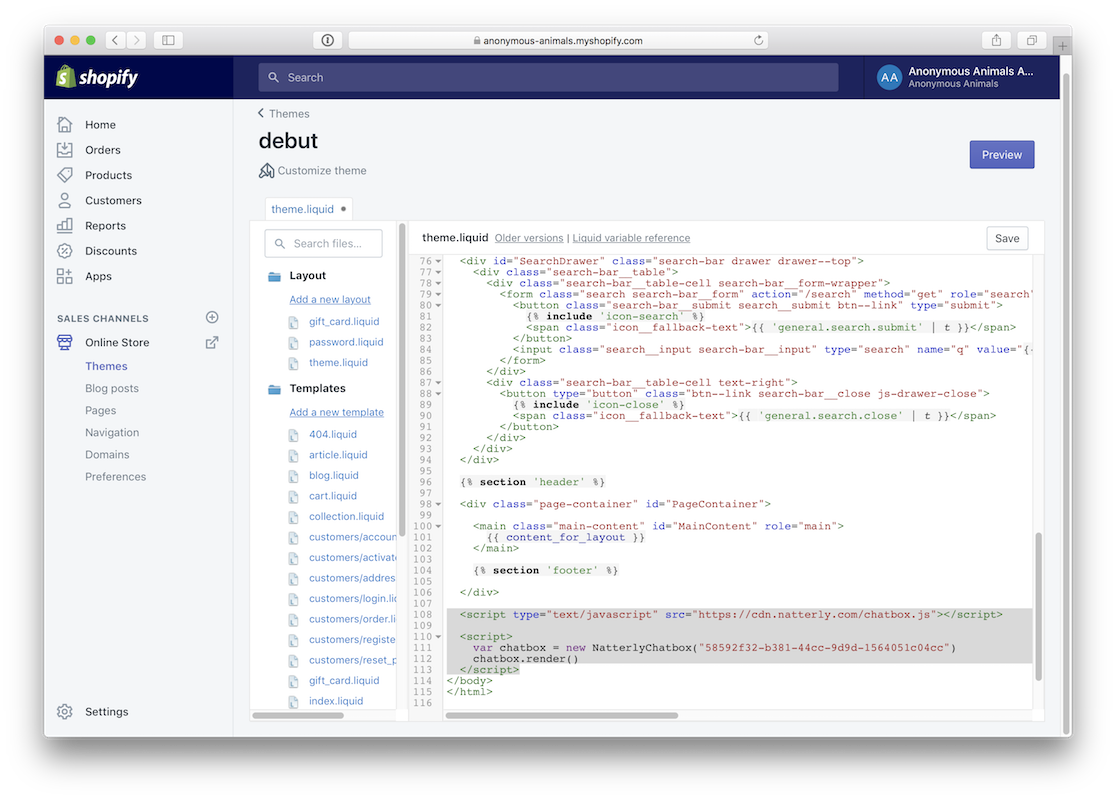Open Navigation in the sidebar
Image resolution: width=1116 pixels, height=800 pixels.
112,432
